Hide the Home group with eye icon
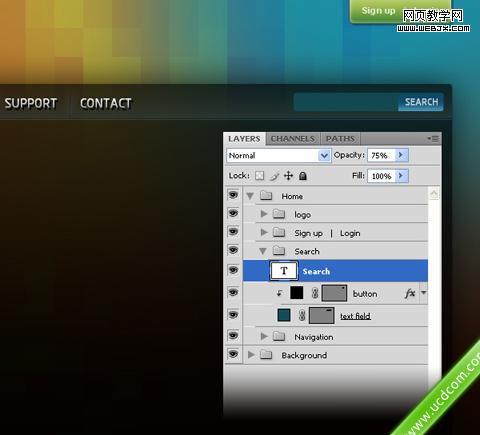Image resolution: width=480 pixels, height=435 pixels. point(233,195)
